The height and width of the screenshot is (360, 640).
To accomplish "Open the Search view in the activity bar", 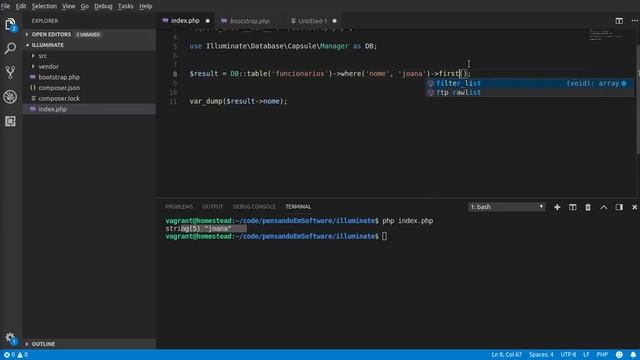I will coord(10,49).
